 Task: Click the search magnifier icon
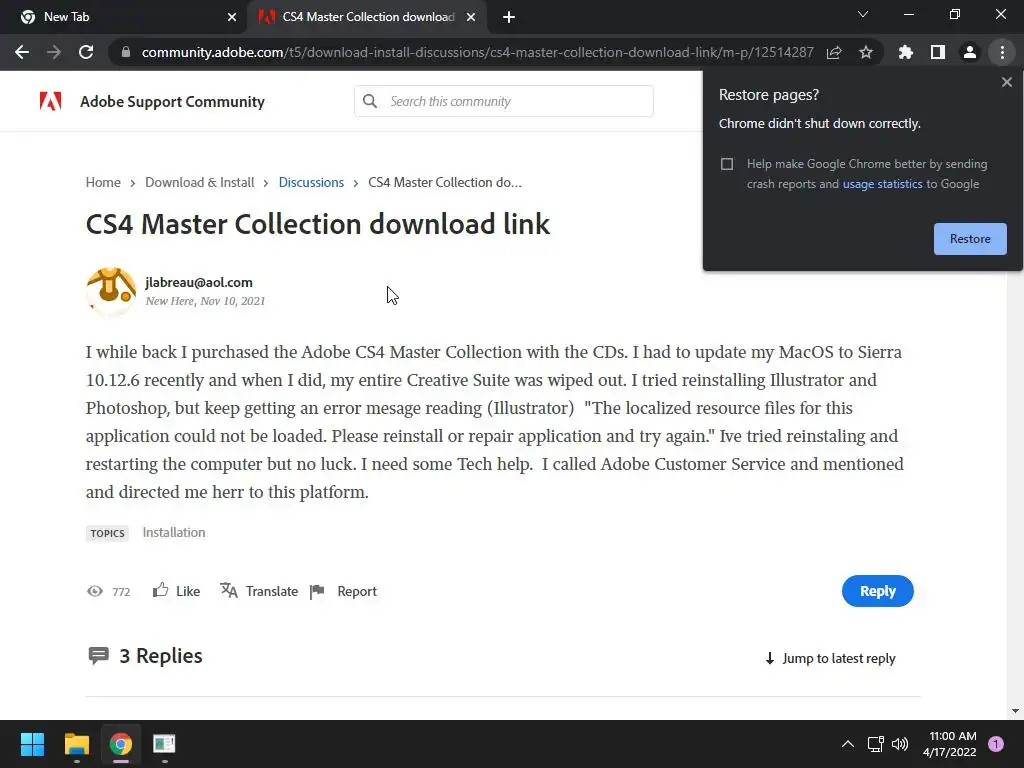click(x=370, y=101)
